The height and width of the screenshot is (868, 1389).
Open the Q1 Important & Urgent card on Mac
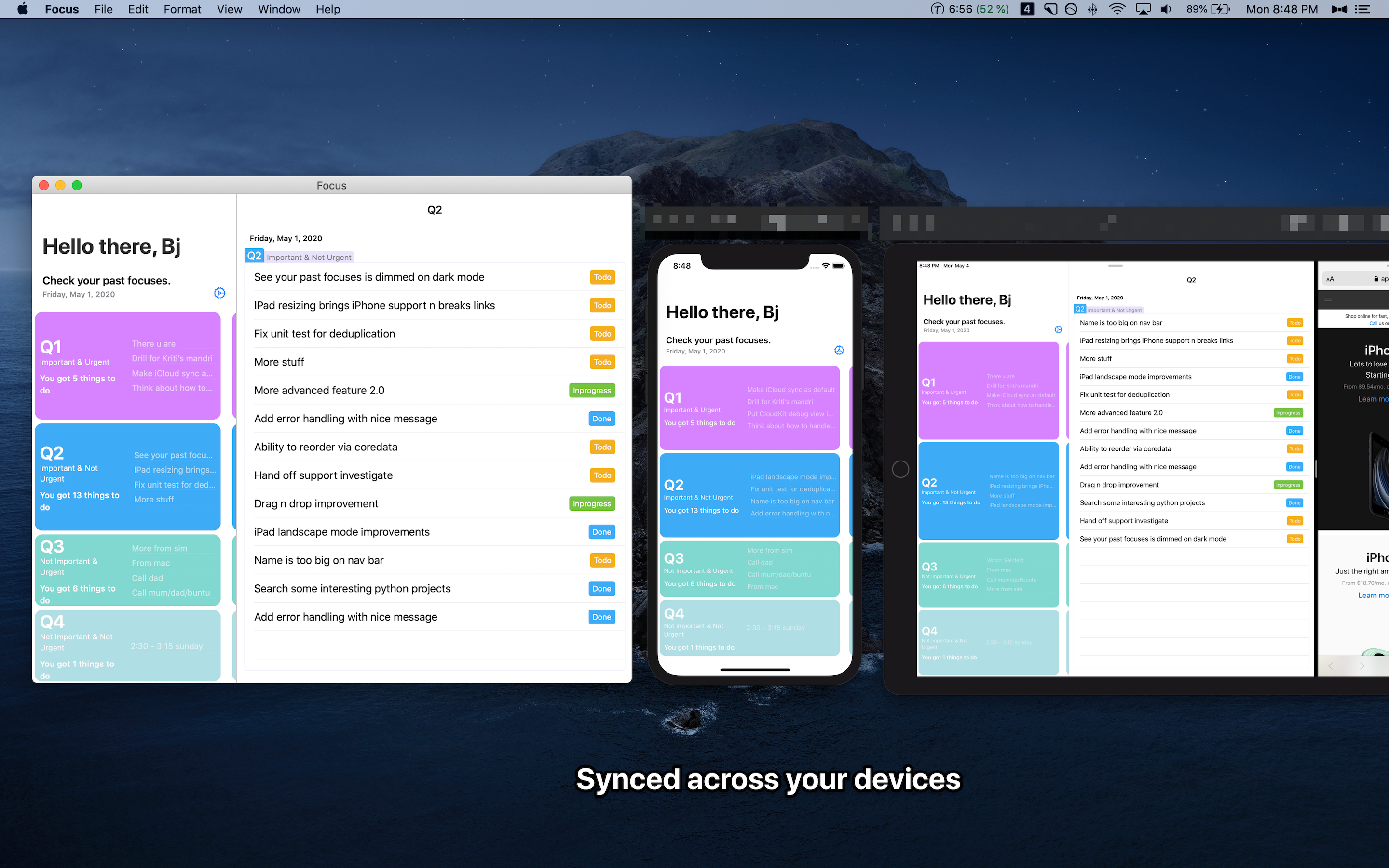tap(127, 366)
